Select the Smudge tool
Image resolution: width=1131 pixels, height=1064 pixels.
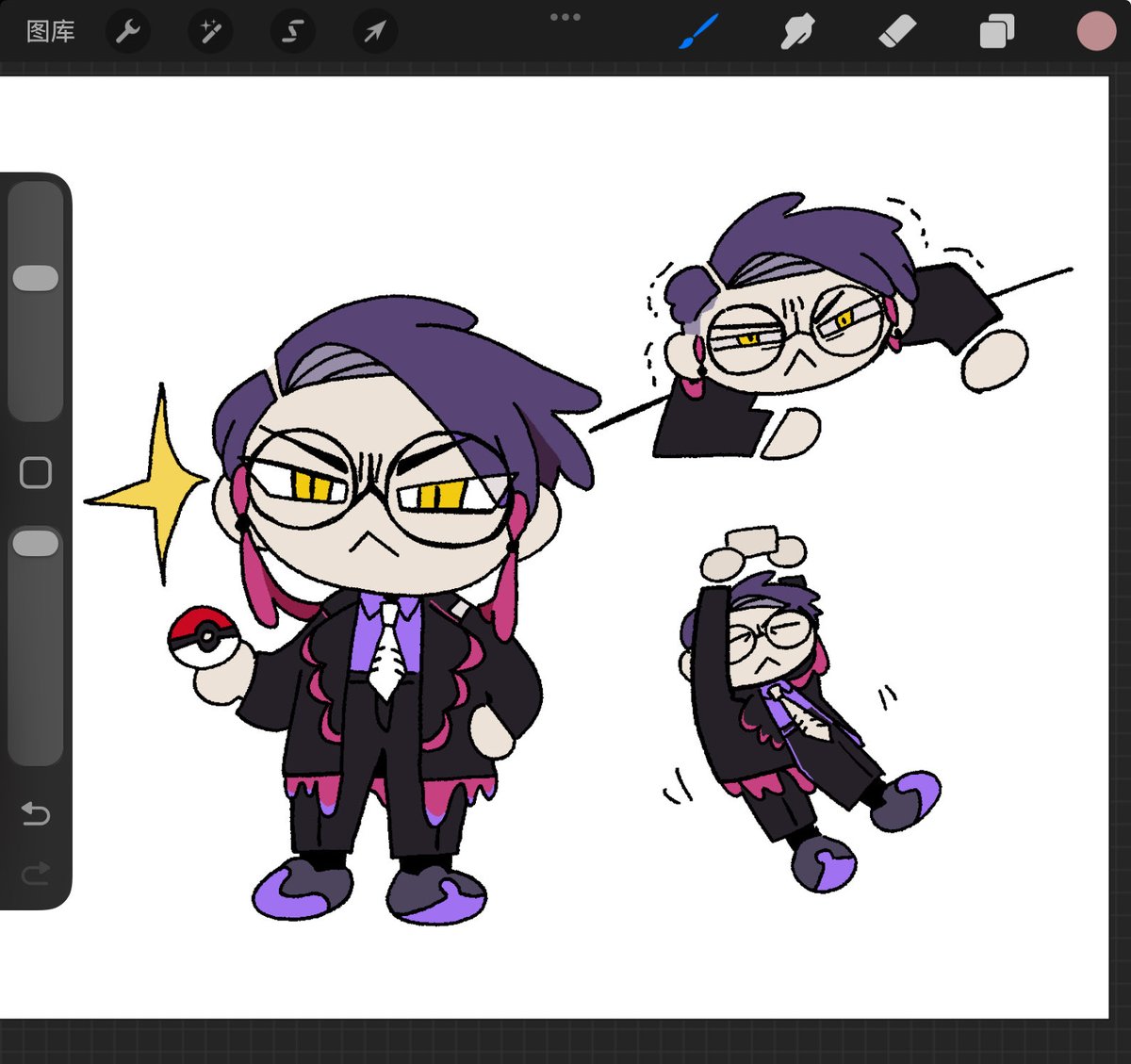[x=796, y=30]
